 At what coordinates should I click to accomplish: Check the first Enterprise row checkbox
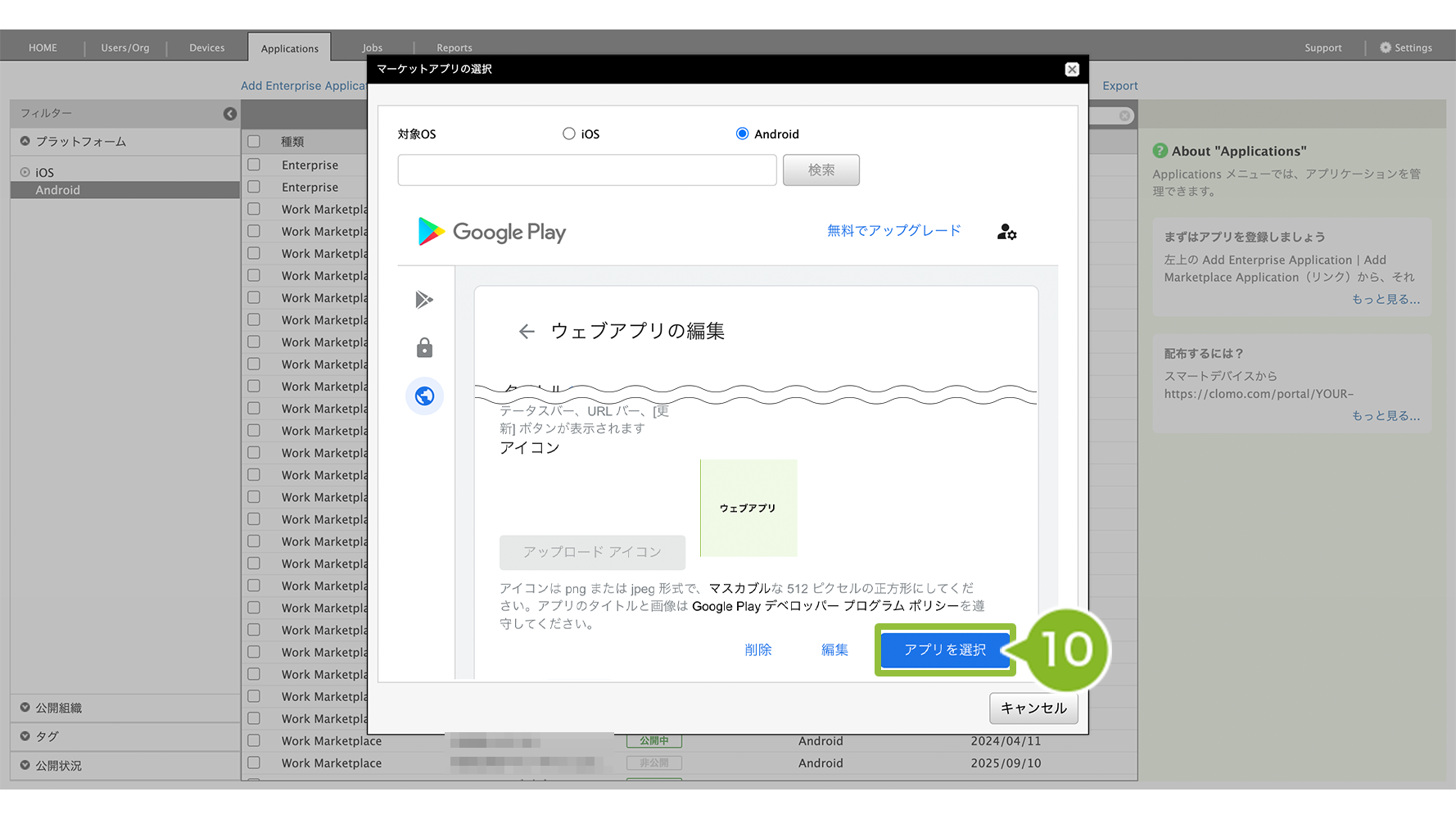(x=254, y=165)
